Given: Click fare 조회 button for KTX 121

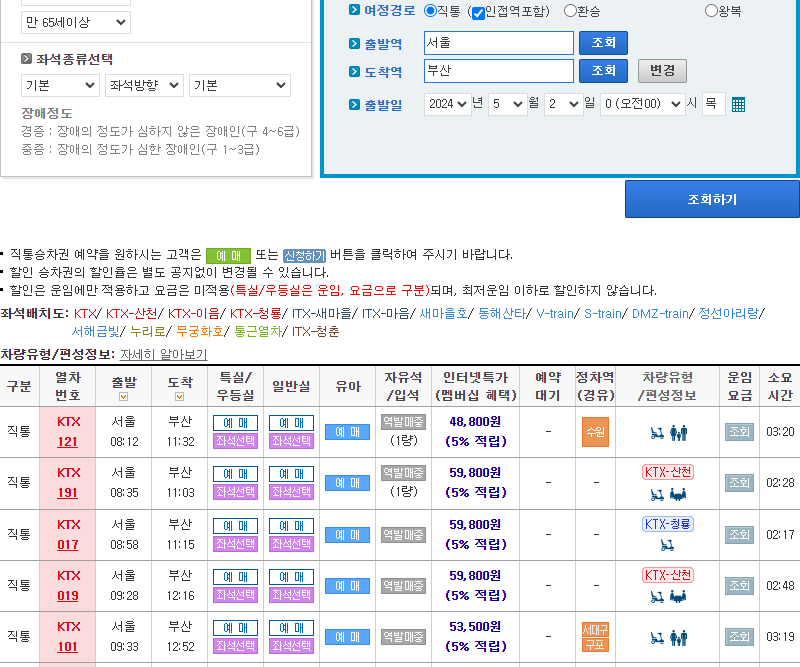Looking at the screenshot, I should (739, 432).
